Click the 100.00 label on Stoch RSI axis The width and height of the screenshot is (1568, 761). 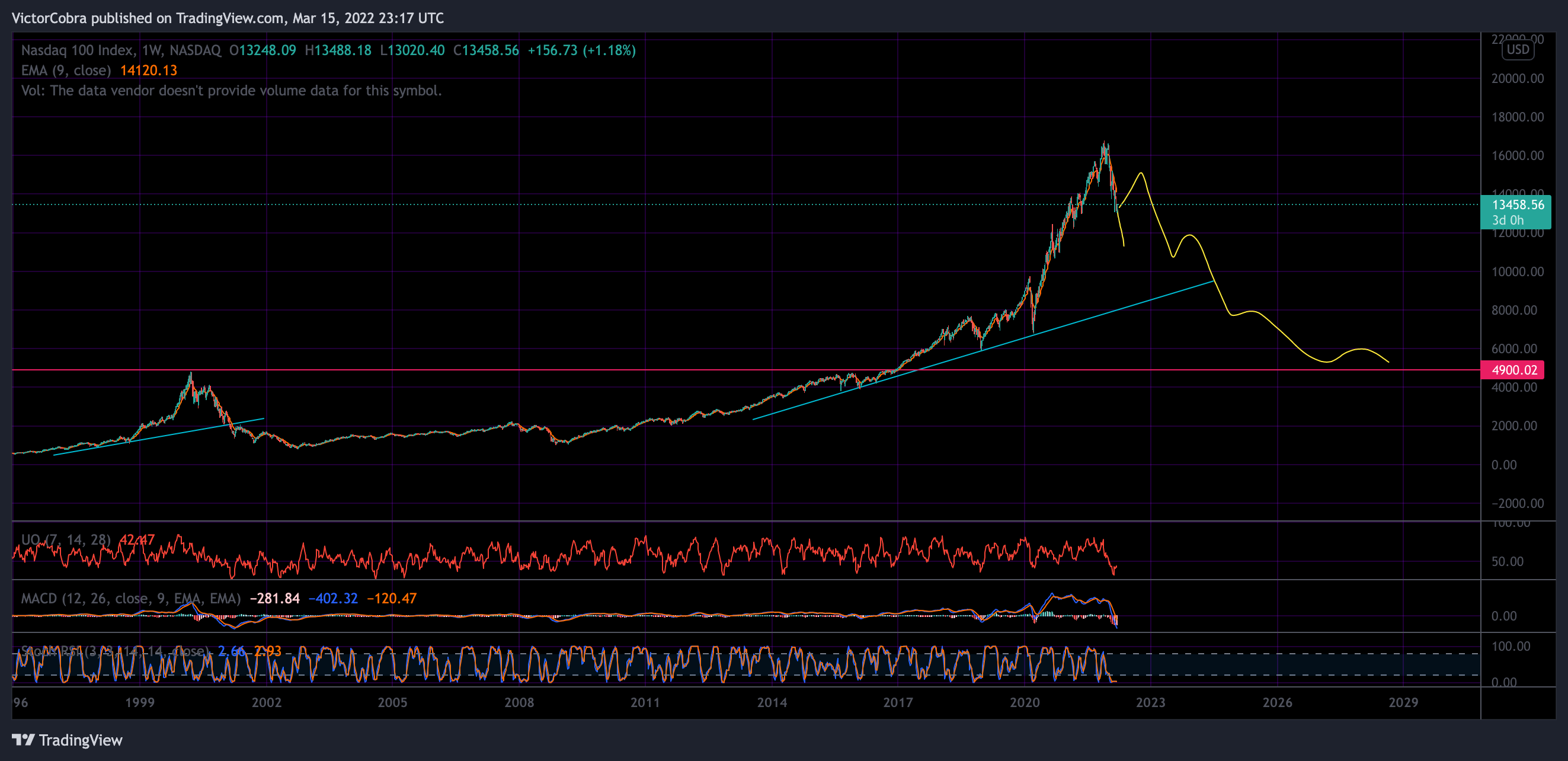coord(1511,647)
